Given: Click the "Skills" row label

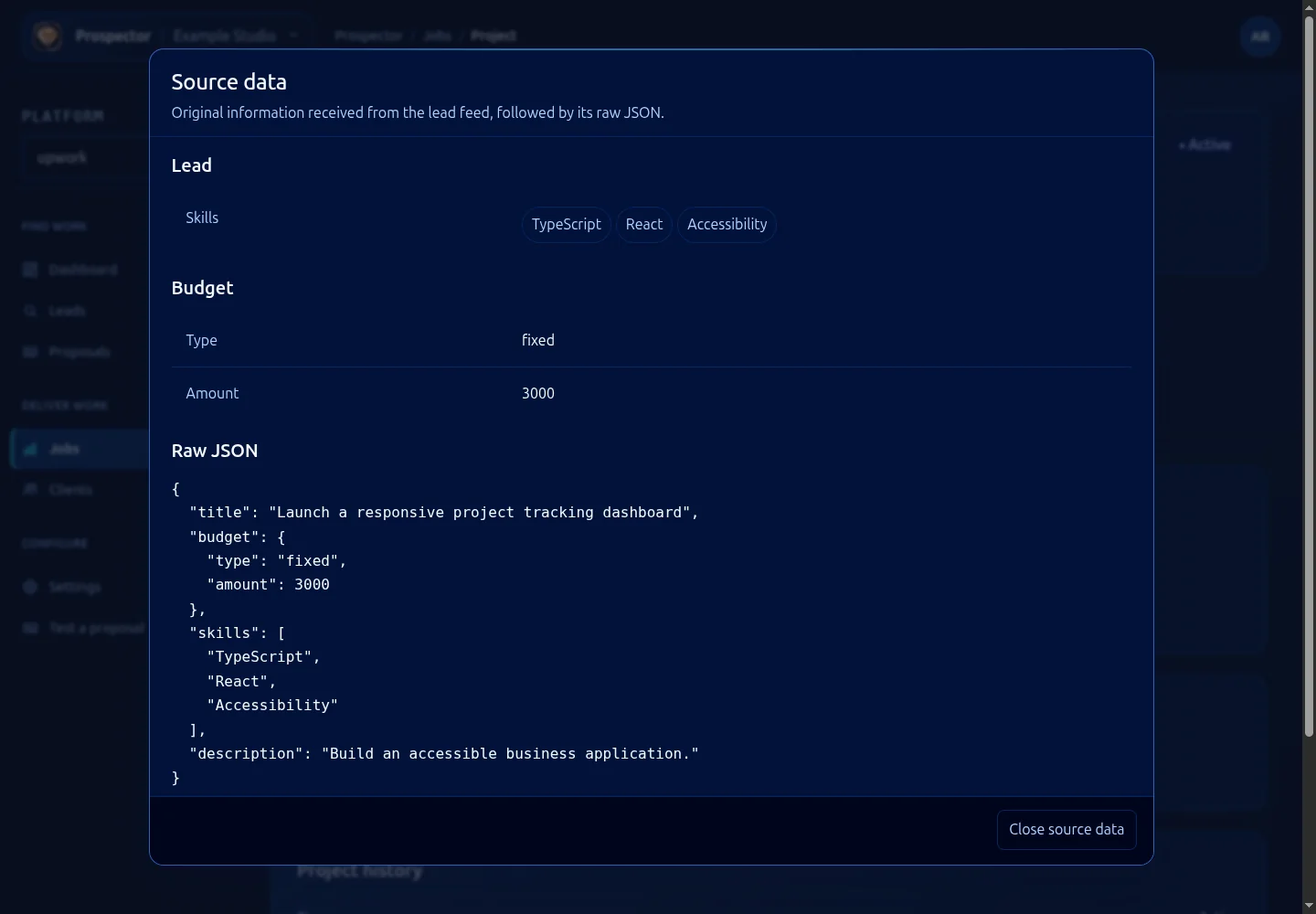Looking at the screenshot, I should [x=202, y=218].
